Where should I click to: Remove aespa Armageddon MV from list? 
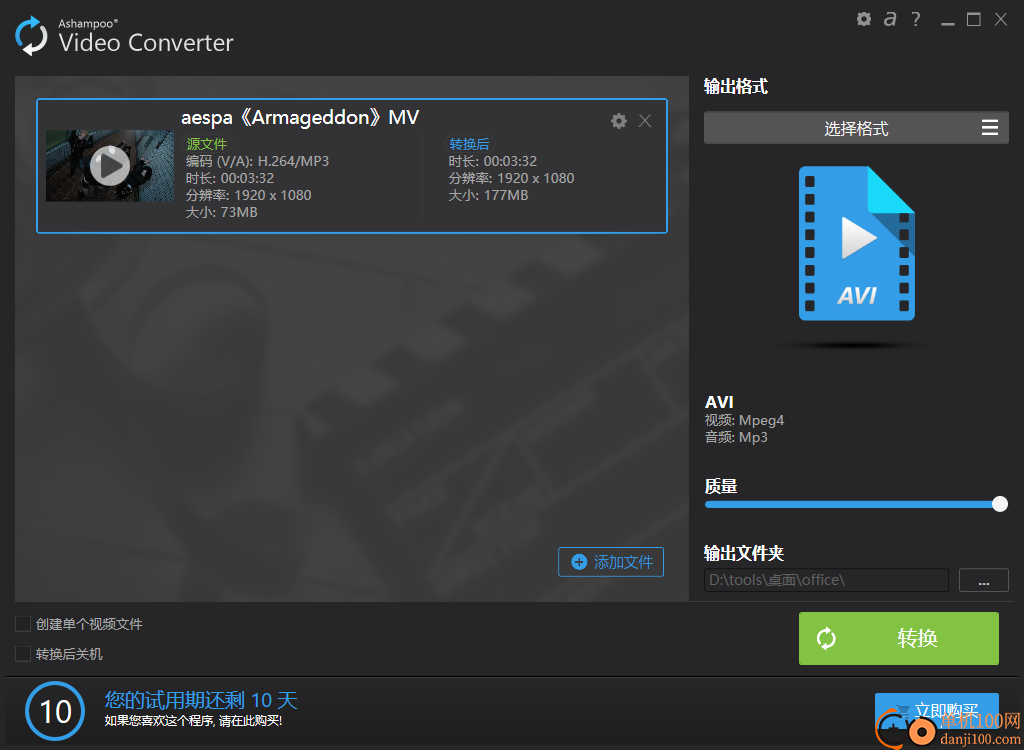click(645, 121)
